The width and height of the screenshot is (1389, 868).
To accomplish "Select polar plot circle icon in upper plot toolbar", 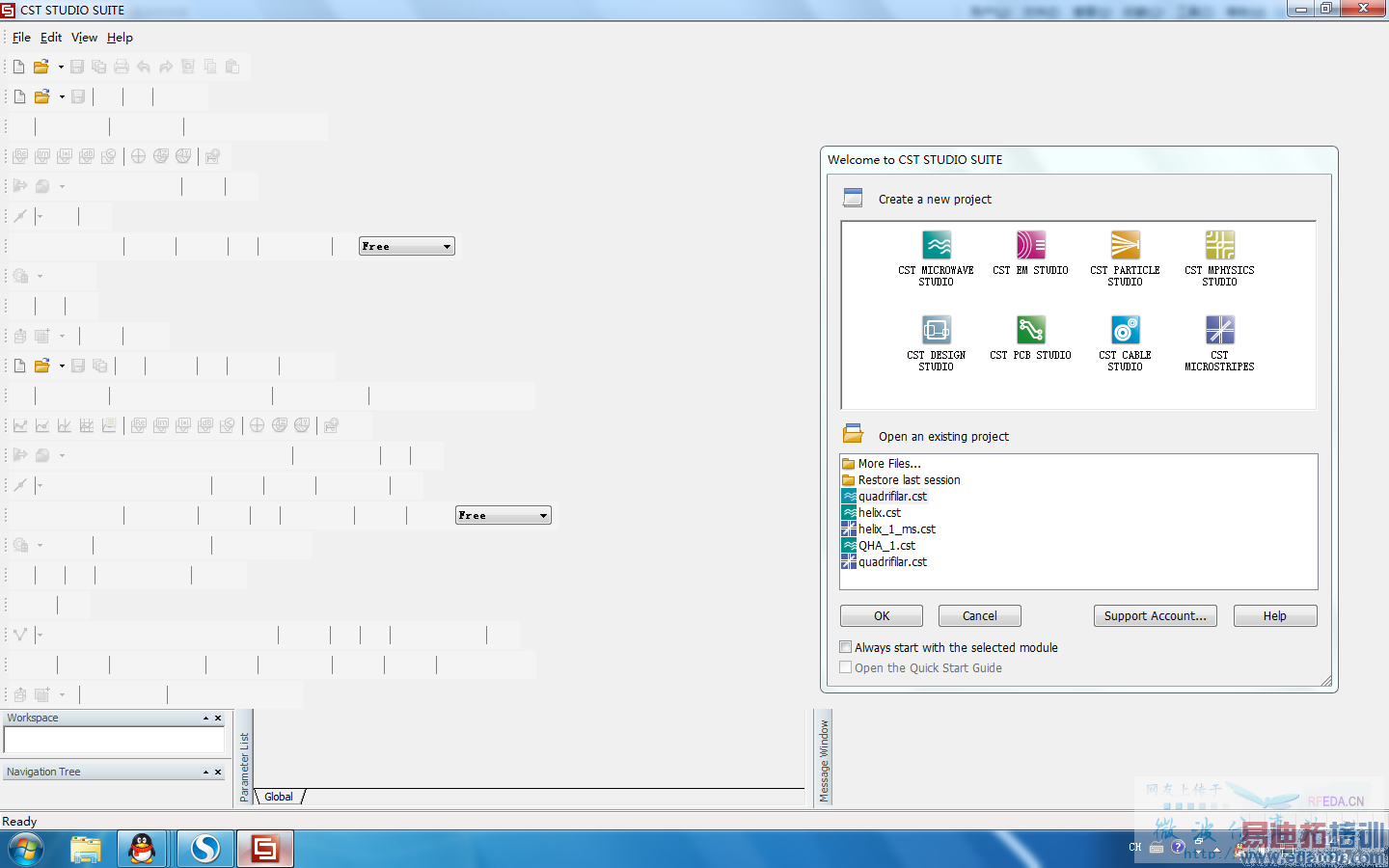I will (x=139, y=156).
